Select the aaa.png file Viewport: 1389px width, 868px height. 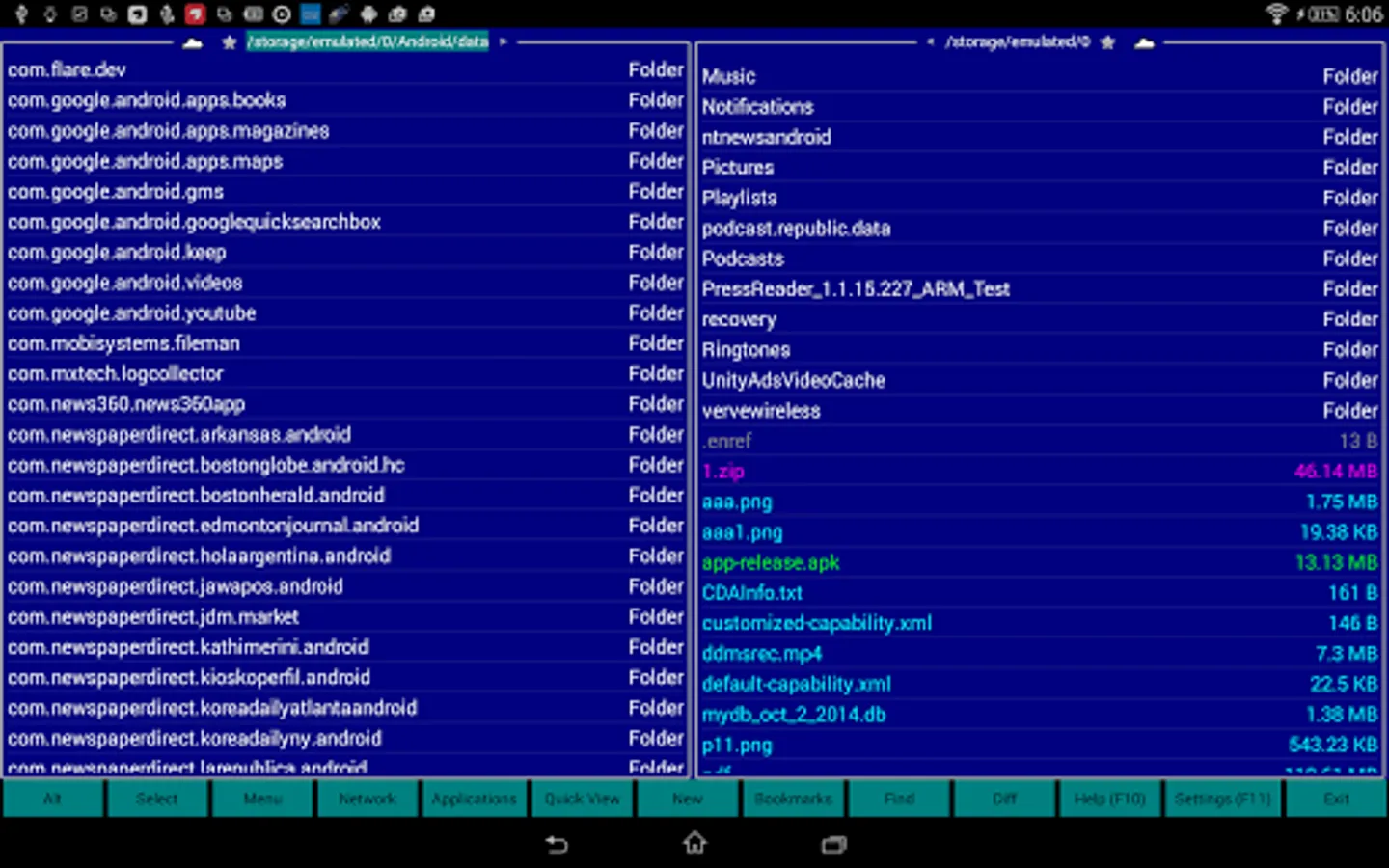(x=1040, y=502)
